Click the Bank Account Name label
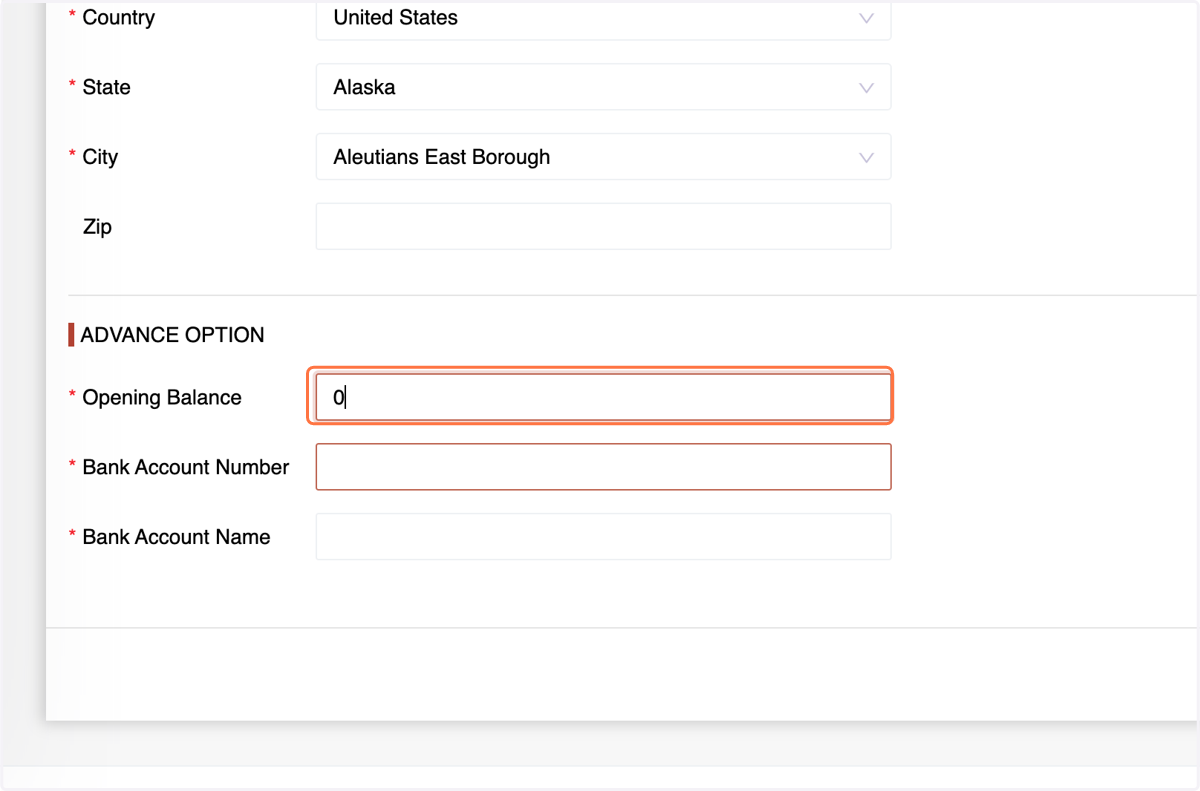The image size is (1200, 791). (176, 537)
